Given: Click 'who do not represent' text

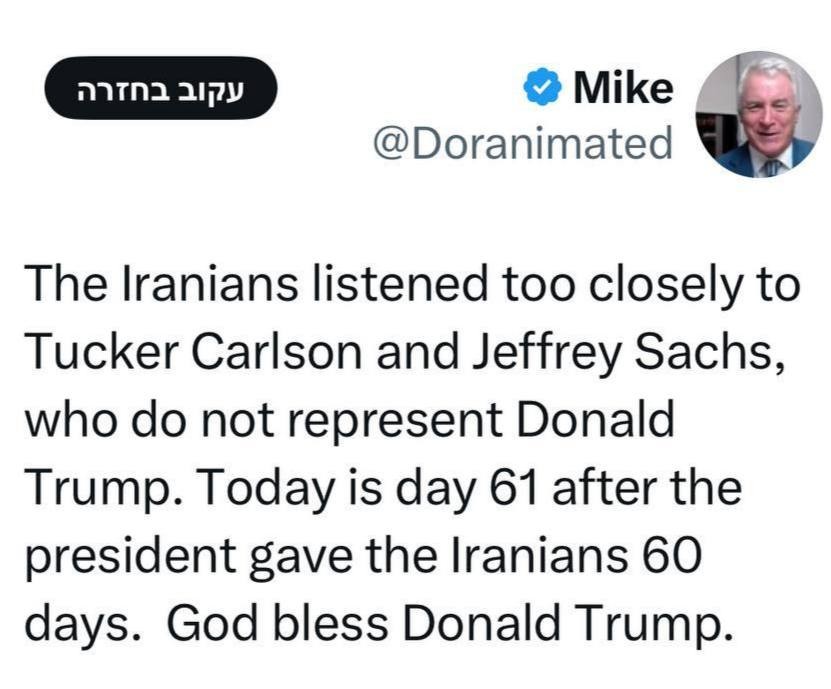Looking at the screenshot, I should click(x=263, y=421).
